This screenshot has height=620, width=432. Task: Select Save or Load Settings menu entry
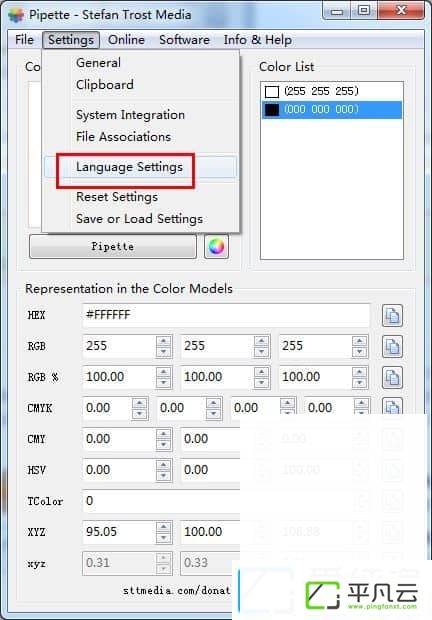[140, 219]
